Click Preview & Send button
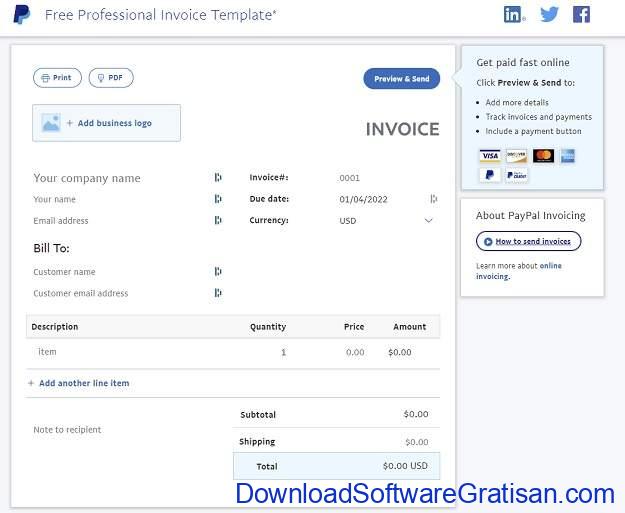This screenshot has height=513, width=625. pos(401,79)
